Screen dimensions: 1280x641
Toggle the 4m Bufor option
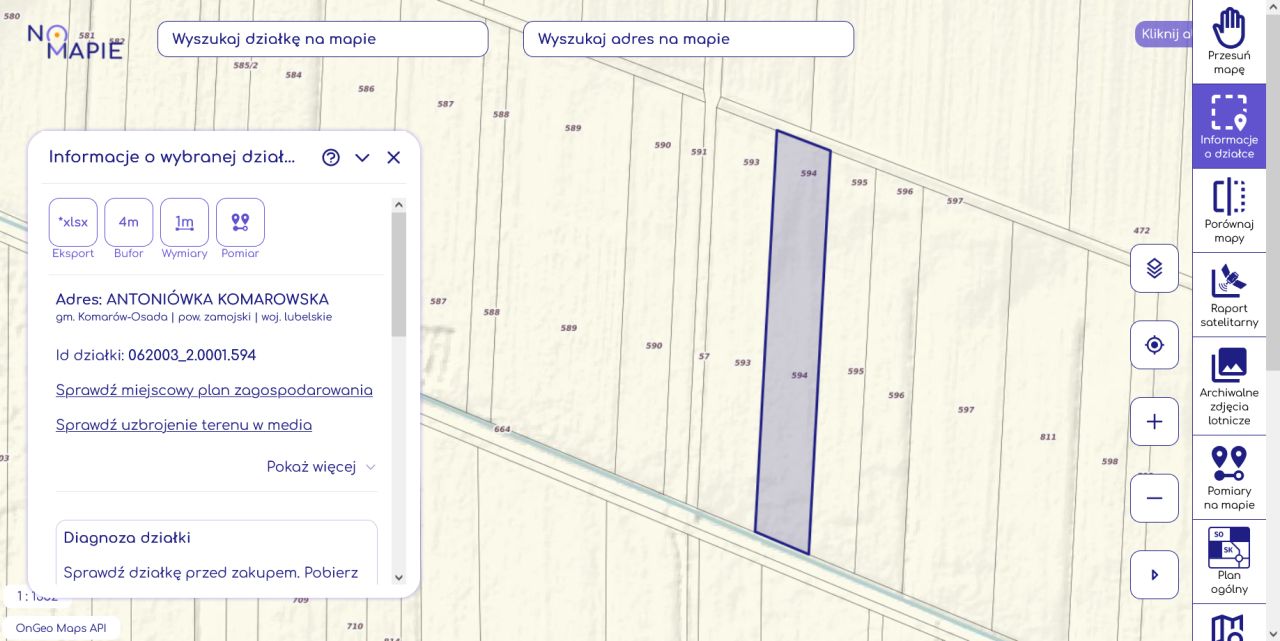pos(129,222)
